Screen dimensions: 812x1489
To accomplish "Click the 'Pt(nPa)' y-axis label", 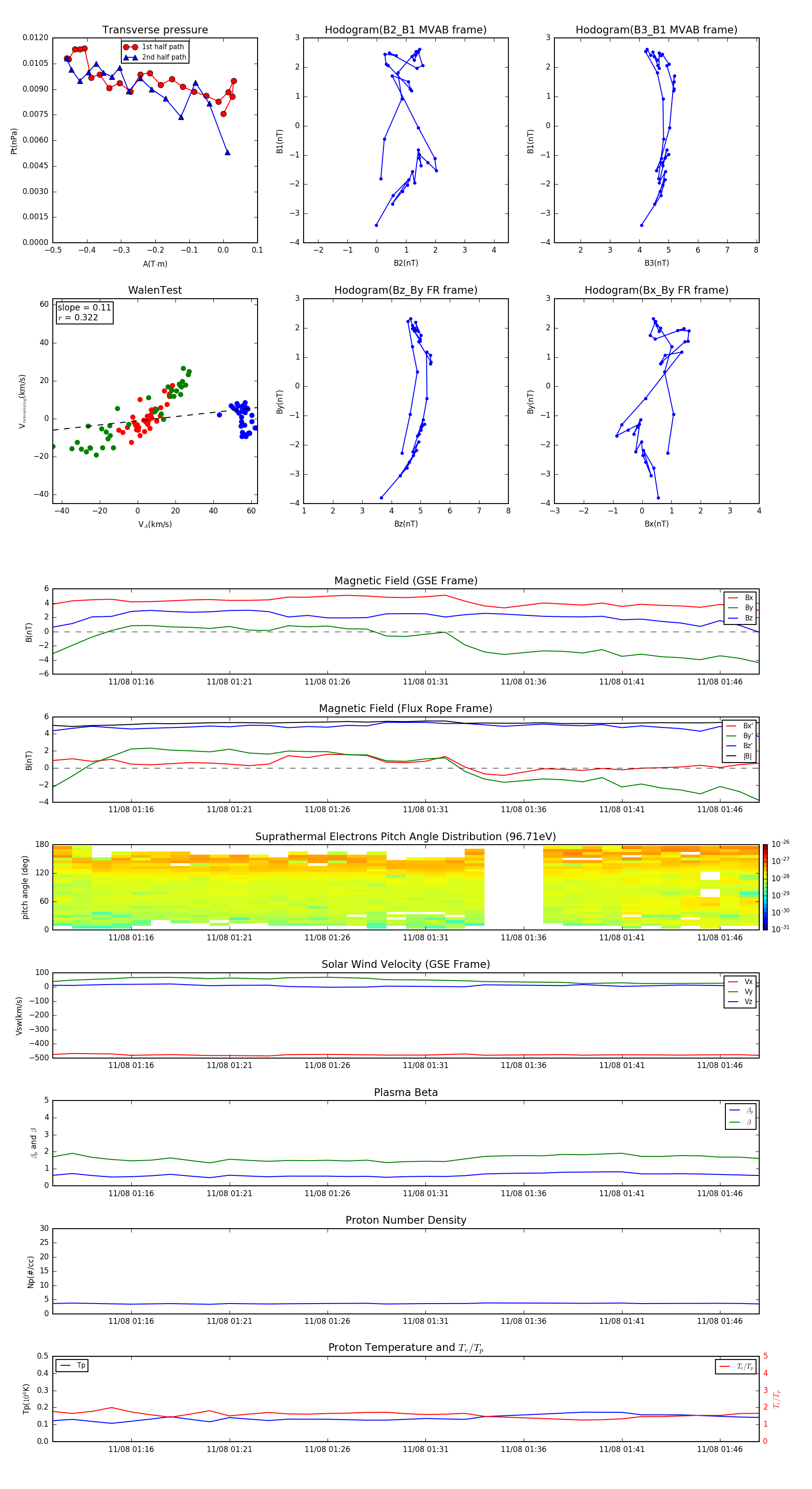I will 14,141.
